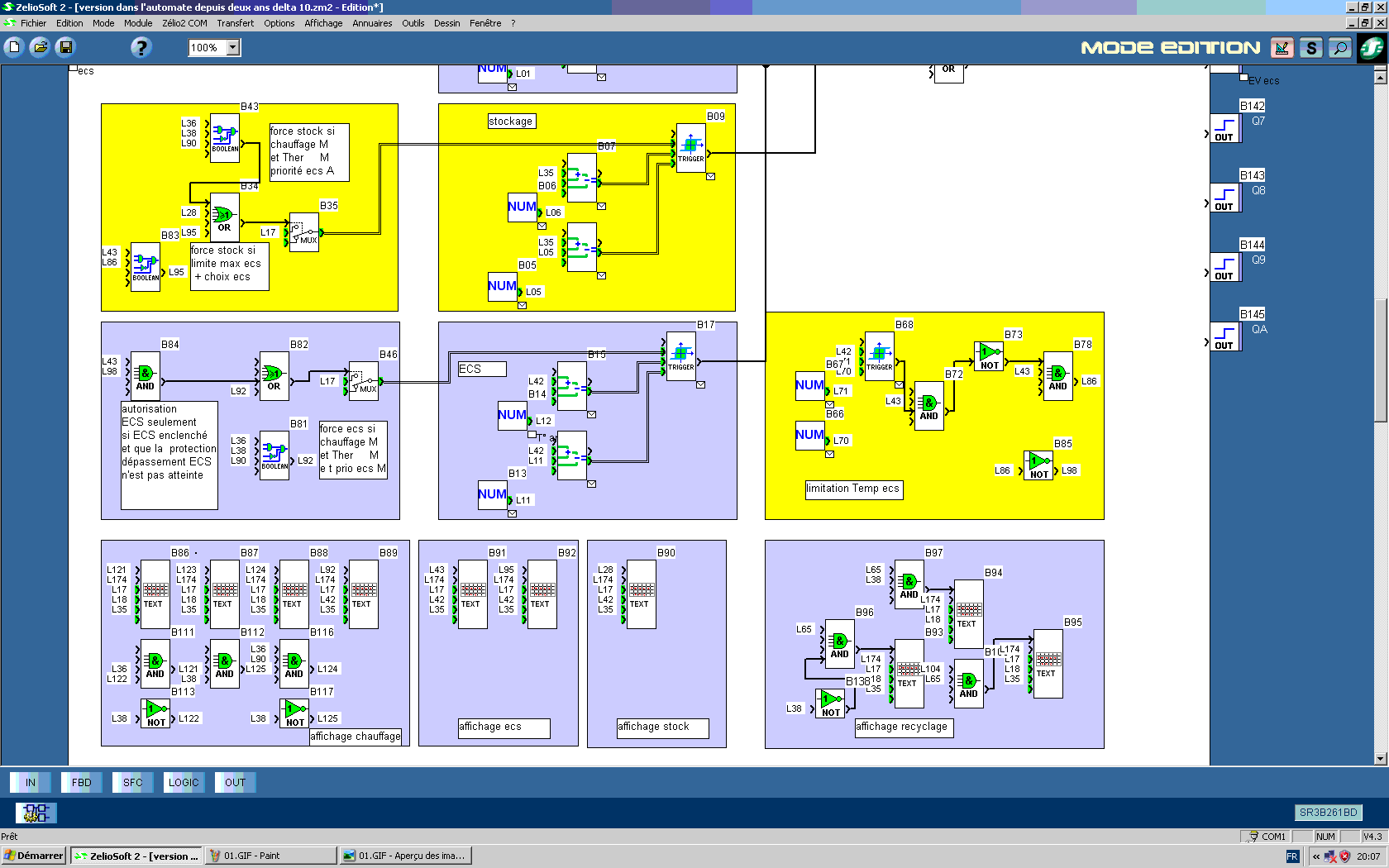This screenshot has width=1389, height=868.
Task: Select the NOT block B73
Action: pyautogui.click(x=989, y=357)
